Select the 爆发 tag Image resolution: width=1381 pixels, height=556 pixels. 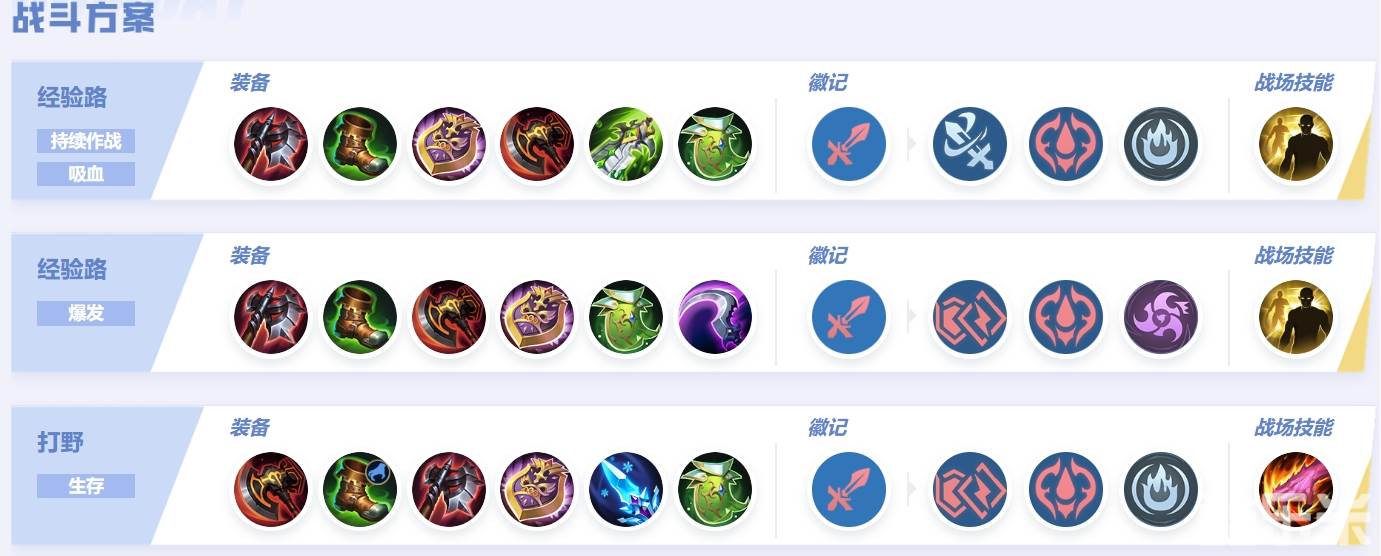coord(86,313)
